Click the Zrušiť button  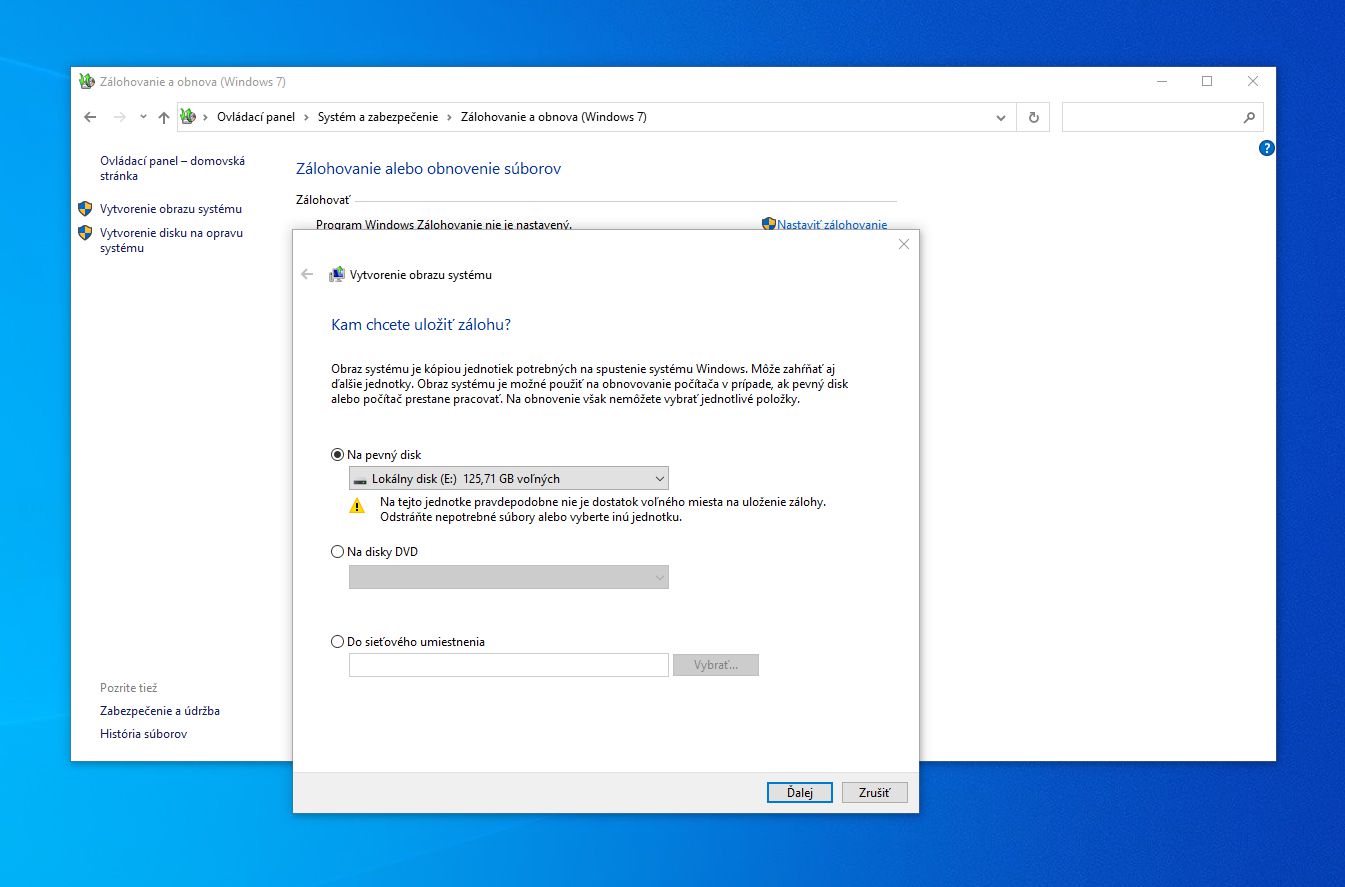pyautogui.click(x=874, y=792)
